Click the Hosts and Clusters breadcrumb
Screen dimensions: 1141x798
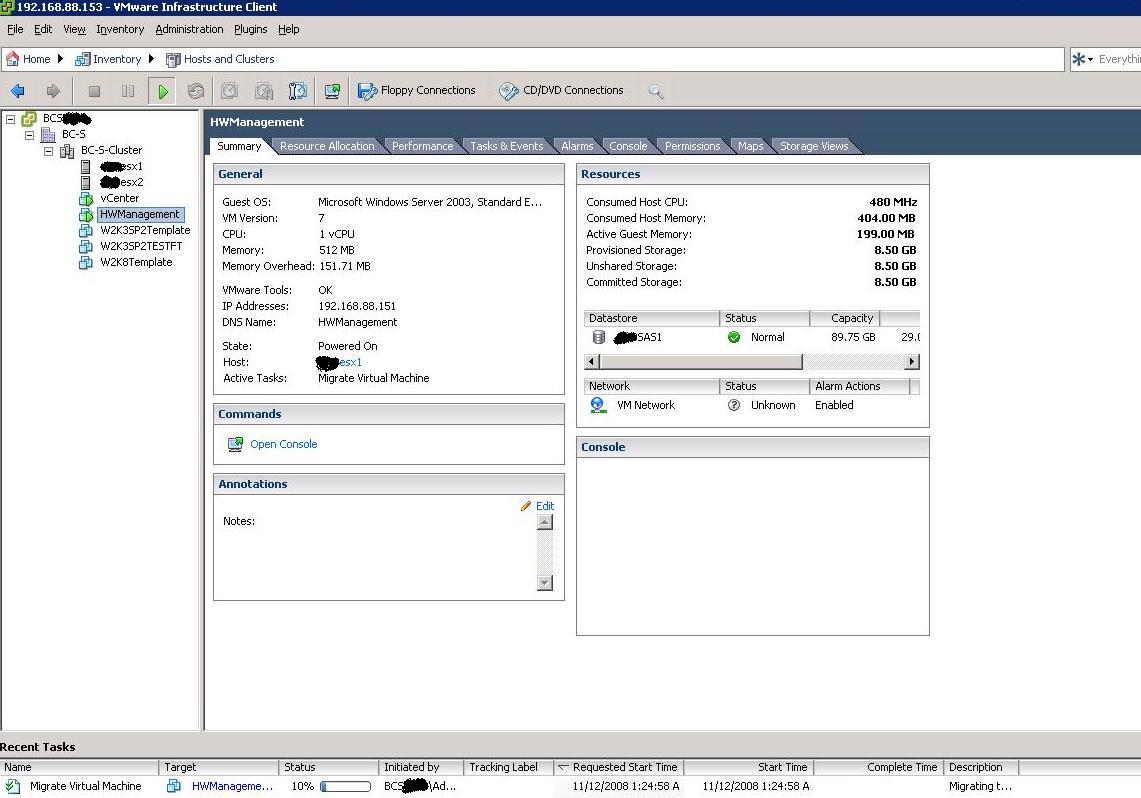pyautogui.click(x=220, y=59)
